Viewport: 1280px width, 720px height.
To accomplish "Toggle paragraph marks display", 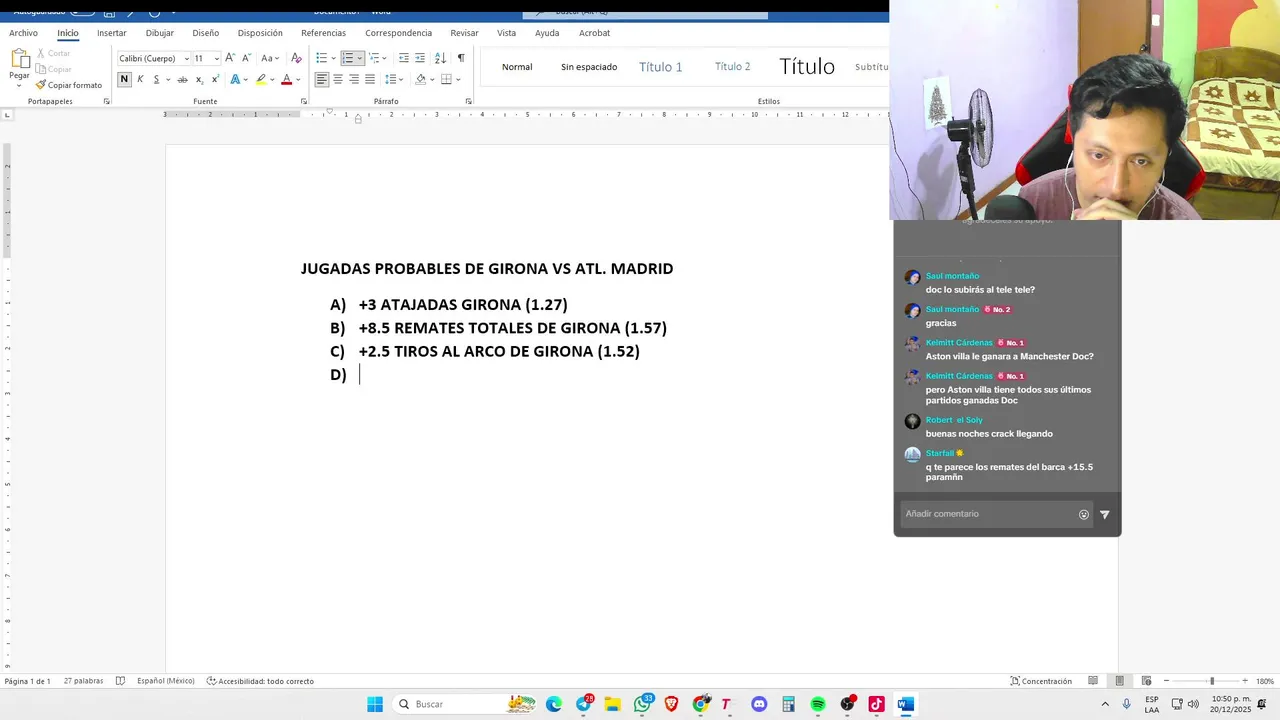I will (x=461, y=58).
